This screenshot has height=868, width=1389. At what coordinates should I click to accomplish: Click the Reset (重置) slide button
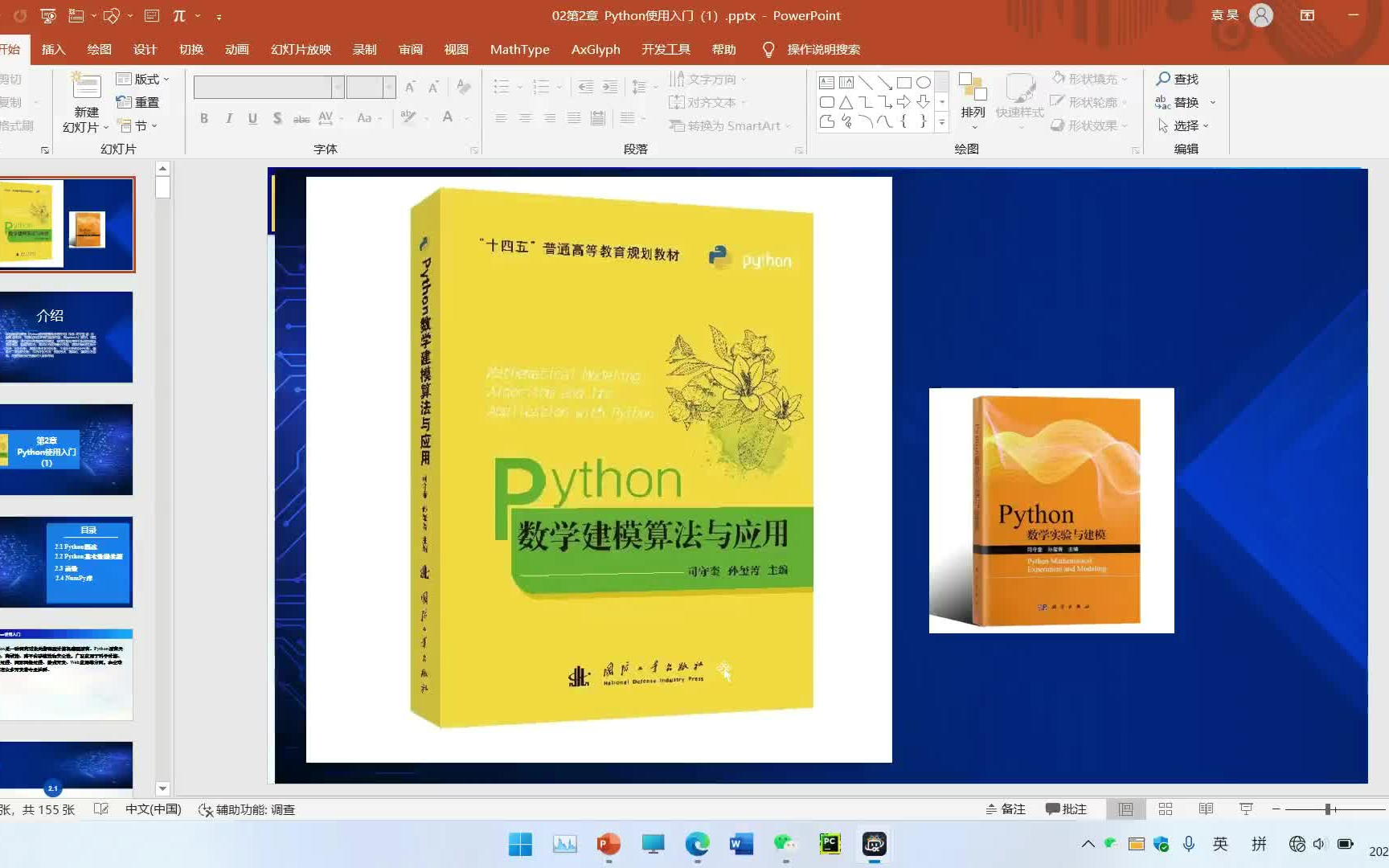tap(137, 102)
